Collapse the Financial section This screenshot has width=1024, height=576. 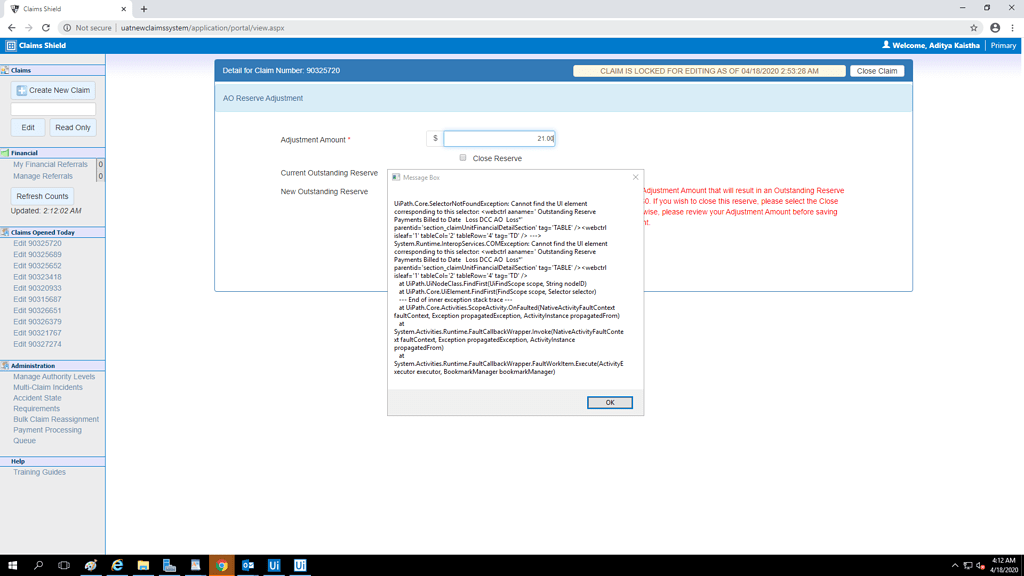[52, 152]
